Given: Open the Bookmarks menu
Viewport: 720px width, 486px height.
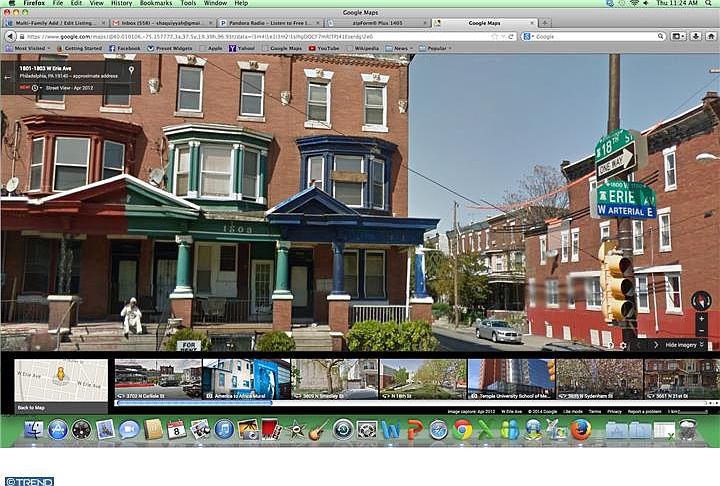Looking at the screenshot, I should click(156, 3).
